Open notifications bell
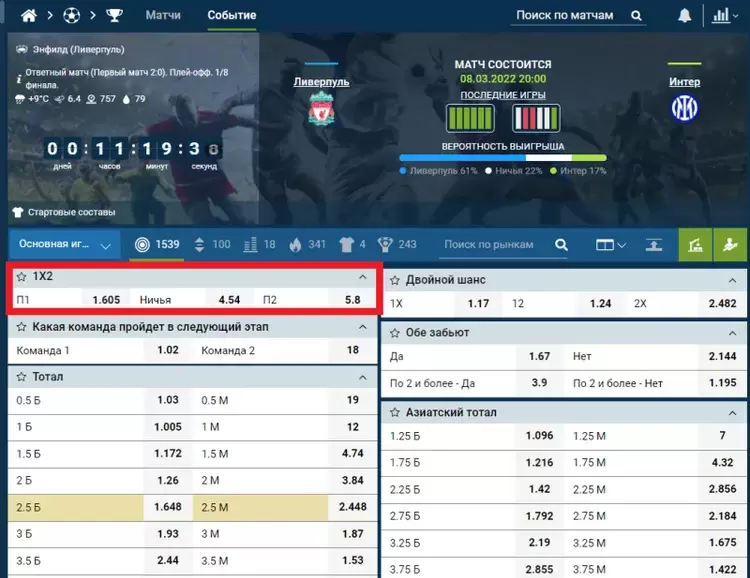750x578 pixels. (684, 15)
